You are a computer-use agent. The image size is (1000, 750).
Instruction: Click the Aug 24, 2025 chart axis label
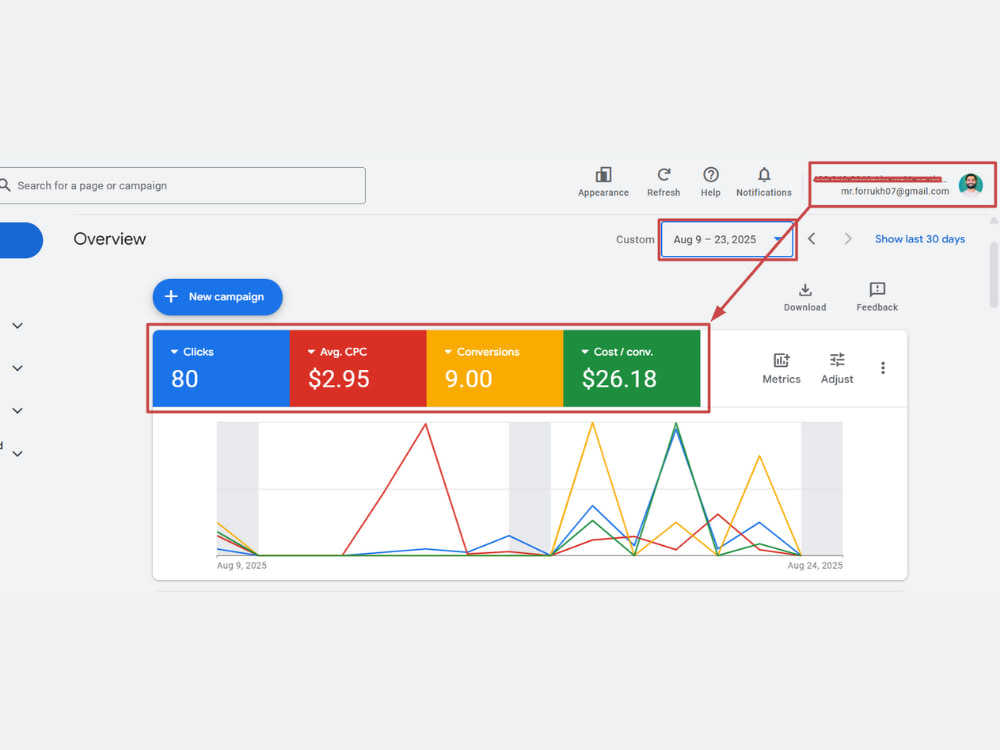click(x=815, y=565)
